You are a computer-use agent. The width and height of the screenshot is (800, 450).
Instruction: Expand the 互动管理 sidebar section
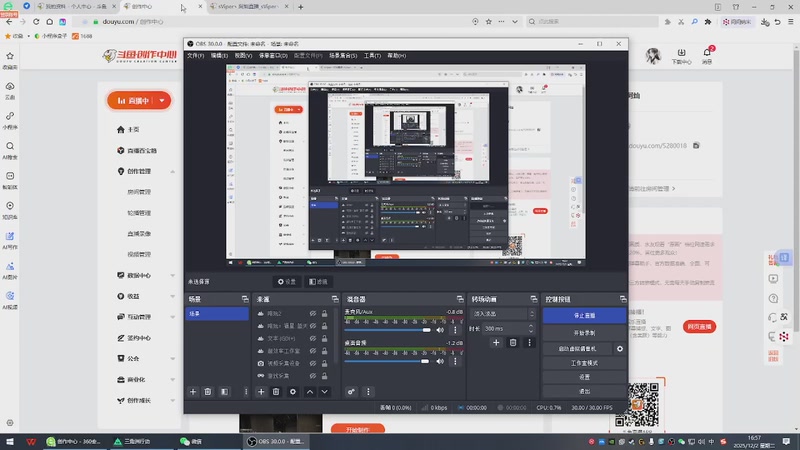[x=172, y=317]
